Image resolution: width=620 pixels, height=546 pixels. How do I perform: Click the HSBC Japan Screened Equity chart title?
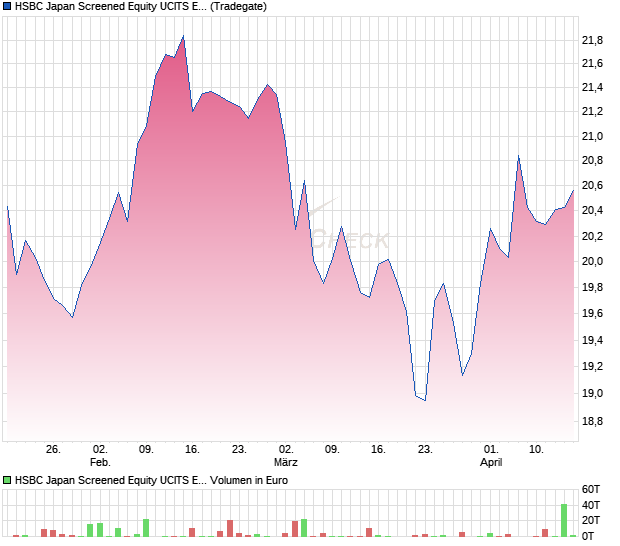pyautogui.click(x=111, y=7)
